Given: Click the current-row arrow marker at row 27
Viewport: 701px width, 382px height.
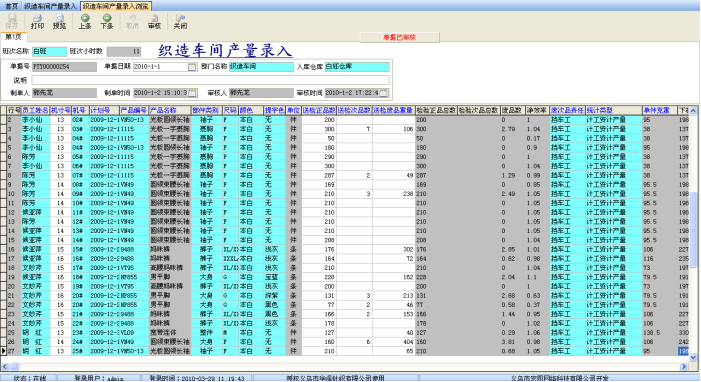Looking at the screenshot, I should click(3, 351).
